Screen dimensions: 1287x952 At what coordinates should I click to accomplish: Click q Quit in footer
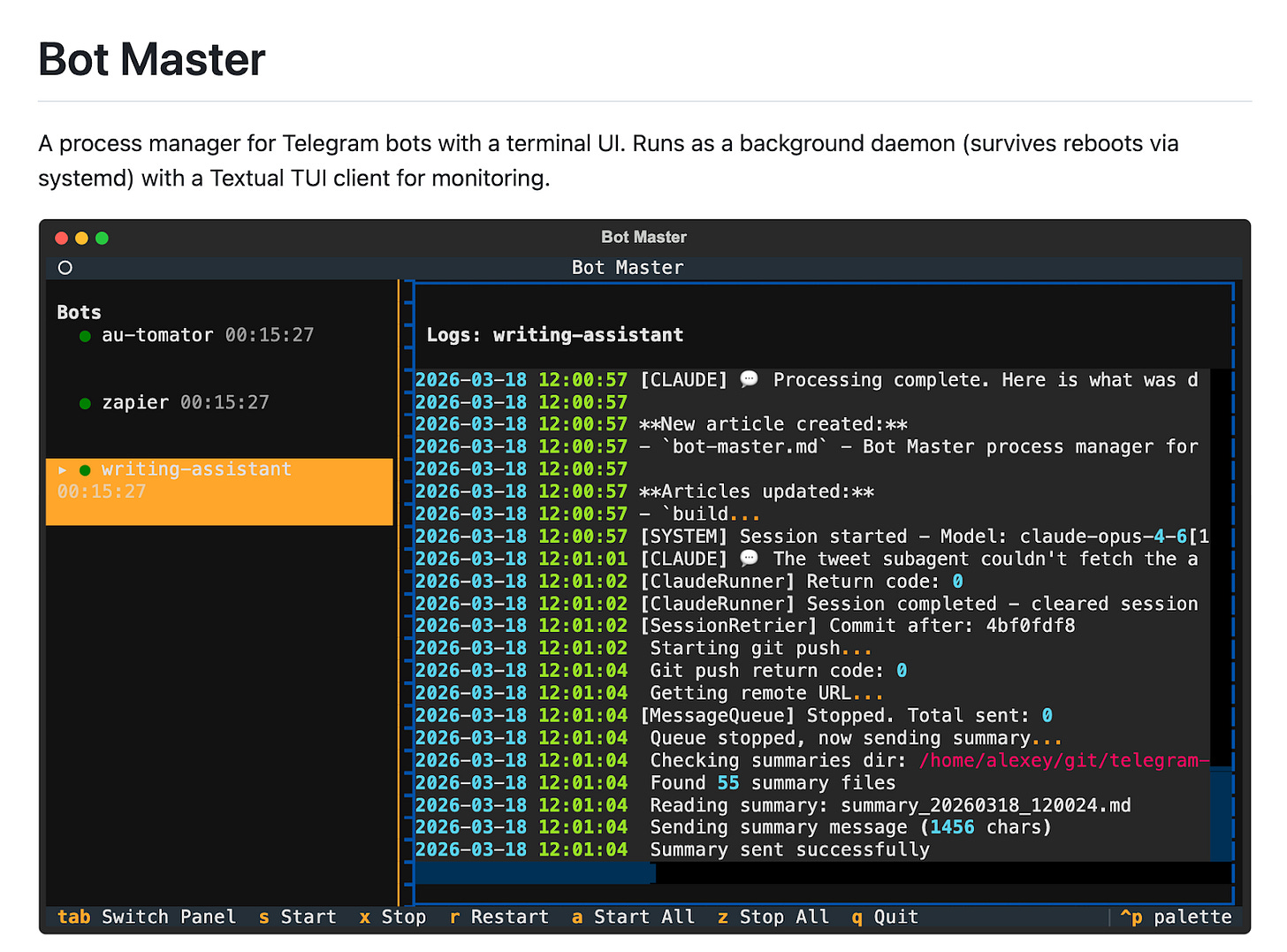[x=885, y=917]
